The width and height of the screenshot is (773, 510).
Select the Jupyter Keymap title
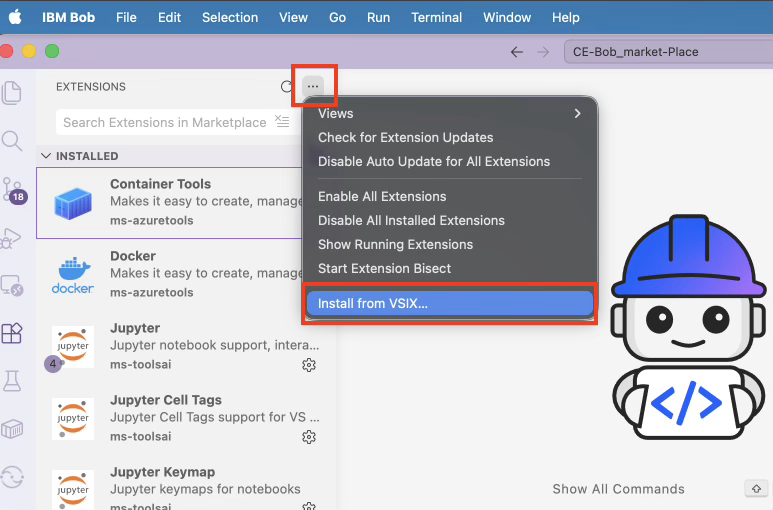(x=162, y=472)
